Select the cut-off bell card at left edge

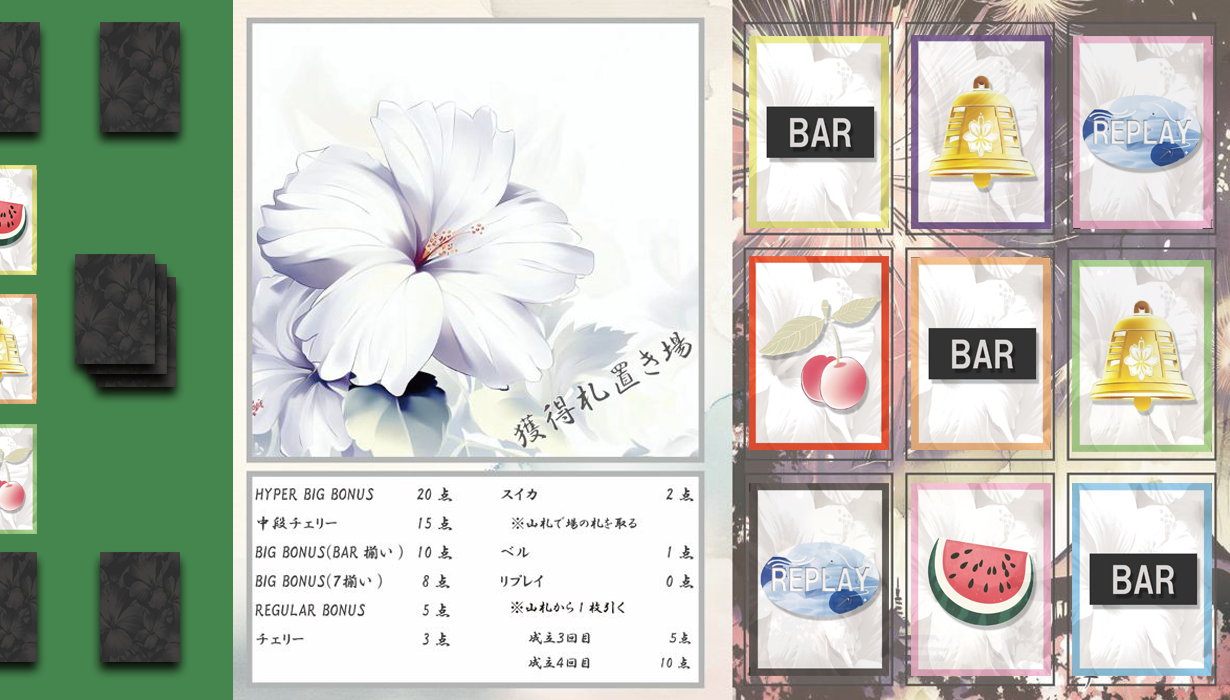tap(15, 349)
